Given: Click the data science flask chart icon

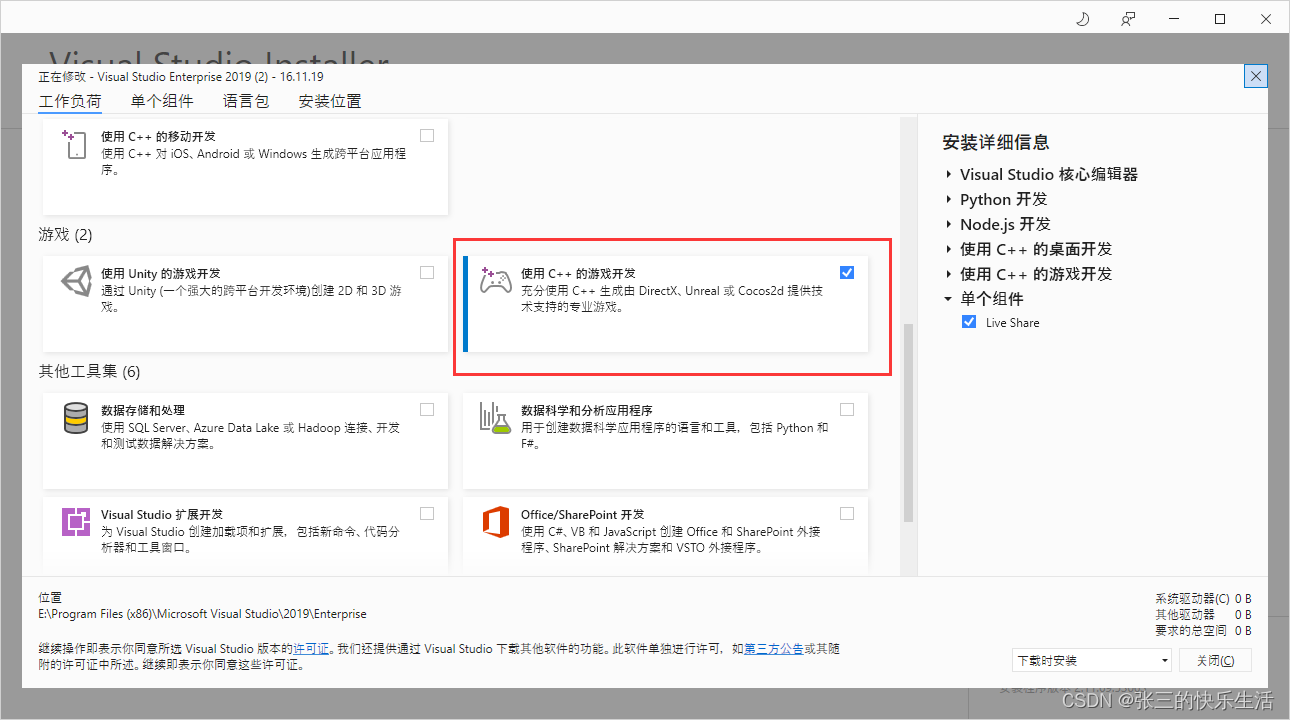Looking at the screenshot, I should pos(495,418).
